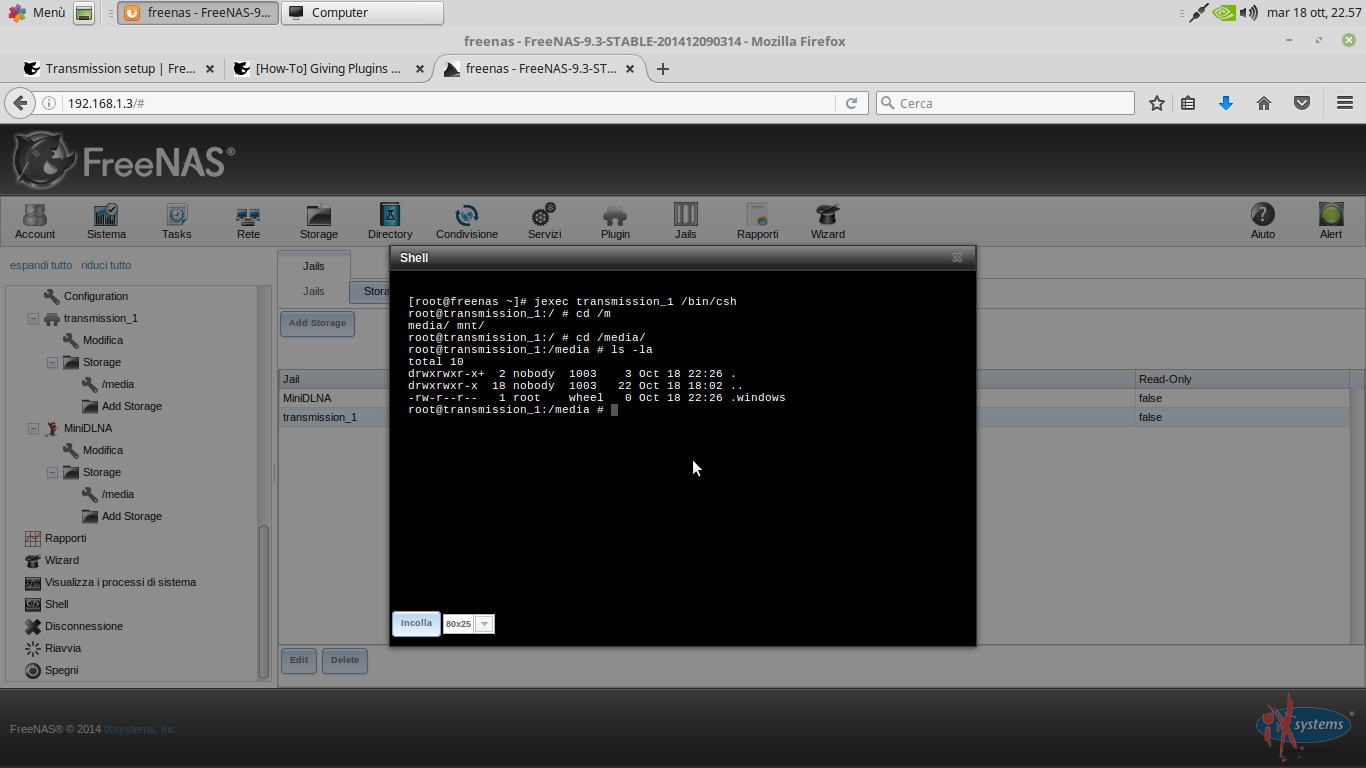Screen dimensions: 1366x768
Task: Open the Directory toolbar section
Action: [x=390, y=221]
